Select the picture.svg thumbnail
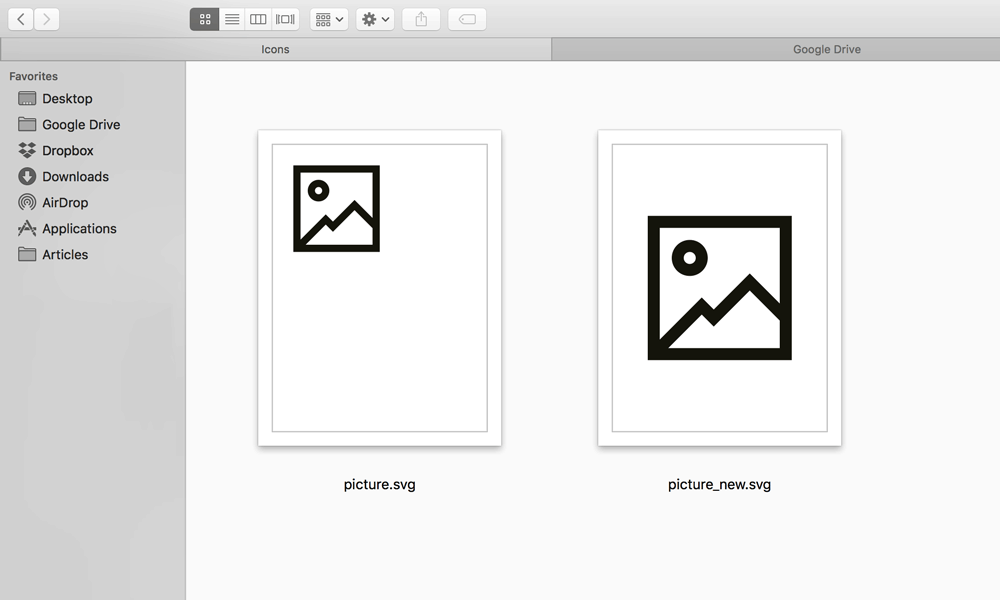This screenshot has width=1000, height=600. (x=379, y=288)
